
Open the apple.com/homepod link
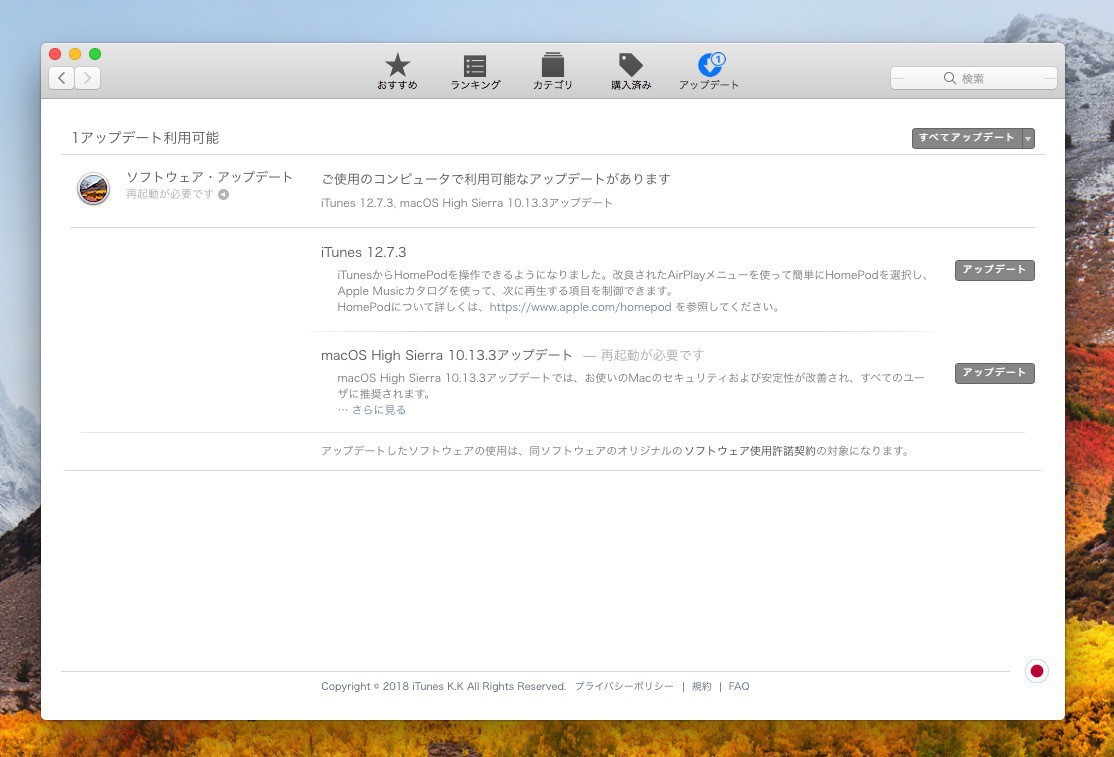coord(580,308)
